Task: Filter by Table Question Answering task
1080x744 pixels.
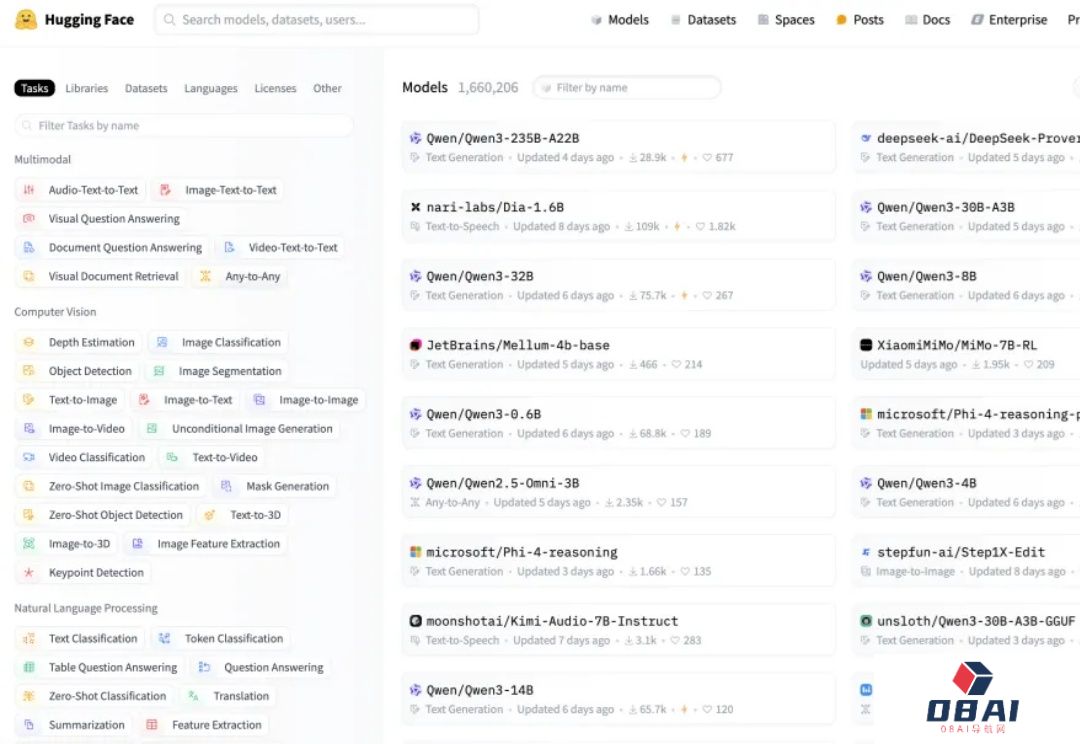Action: [x=100, y=668]
